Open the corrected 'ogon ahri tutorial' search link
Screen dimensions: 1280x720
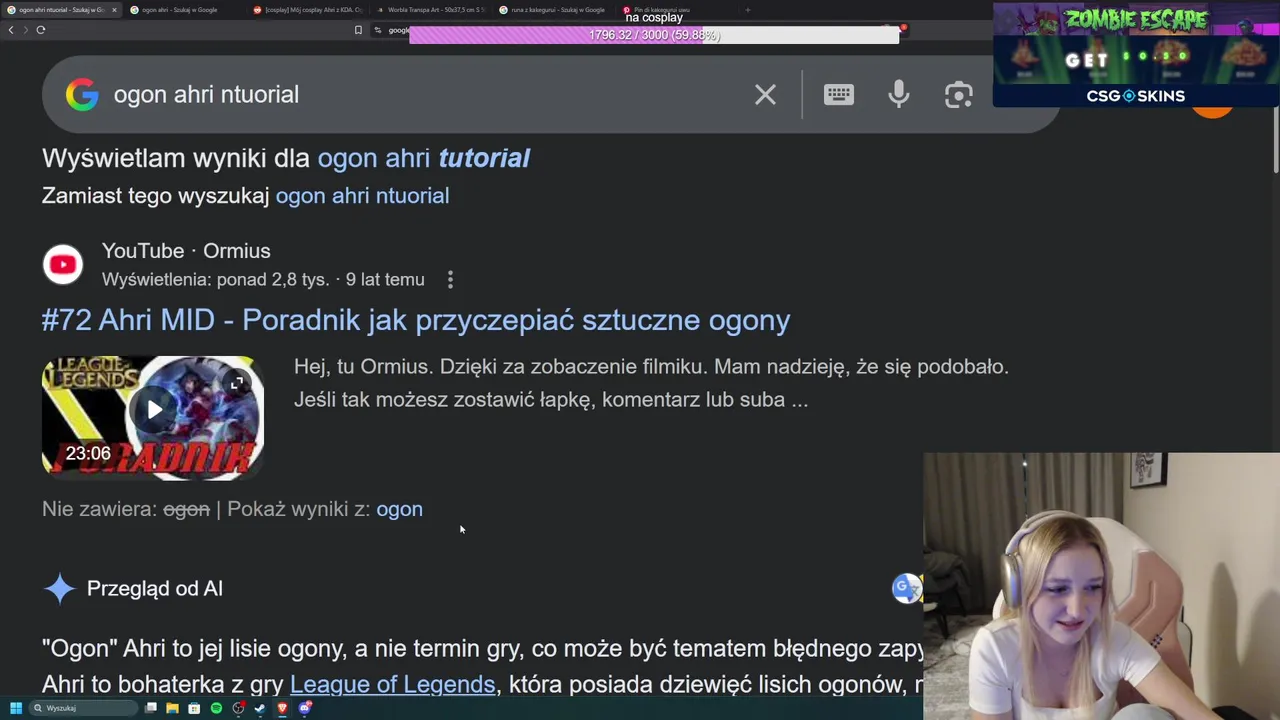tap(423, 158)
